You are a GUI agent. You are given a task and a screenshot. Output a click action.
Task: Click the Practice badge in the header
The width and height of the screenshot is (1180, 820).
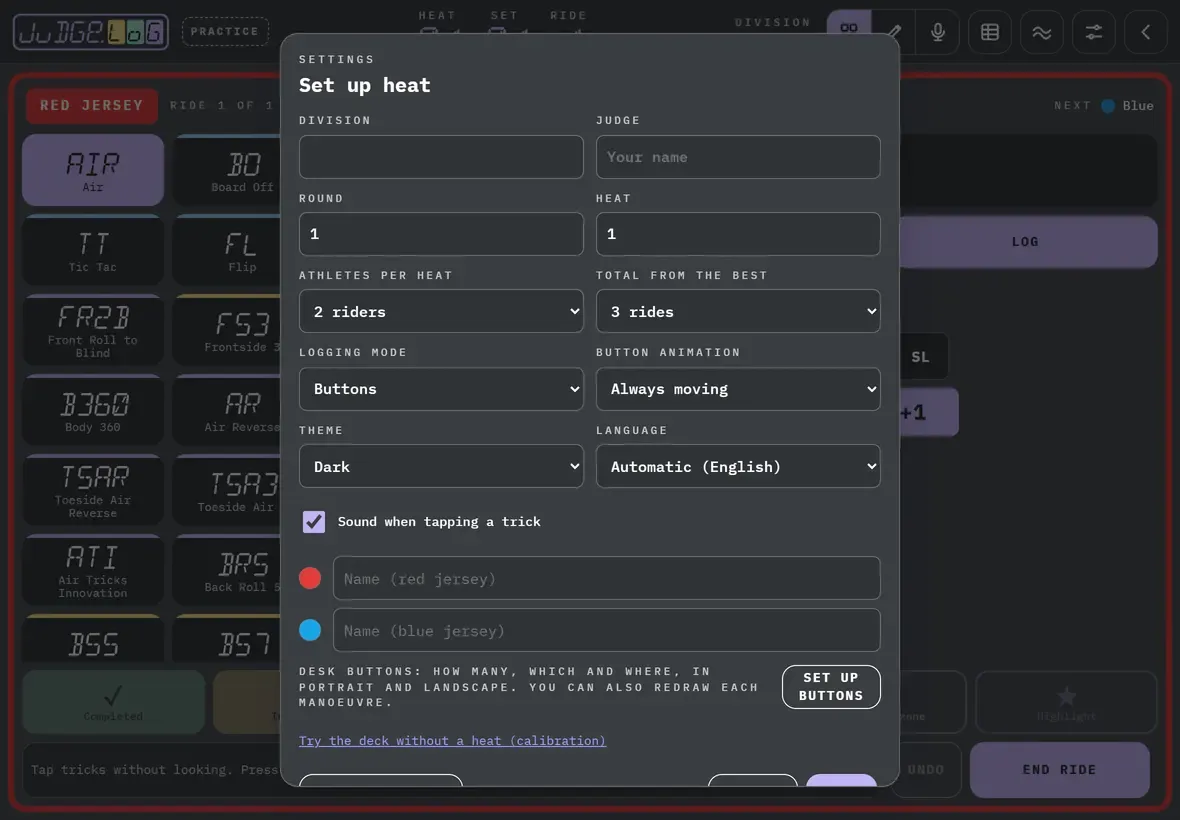click(x=225, y=32)
